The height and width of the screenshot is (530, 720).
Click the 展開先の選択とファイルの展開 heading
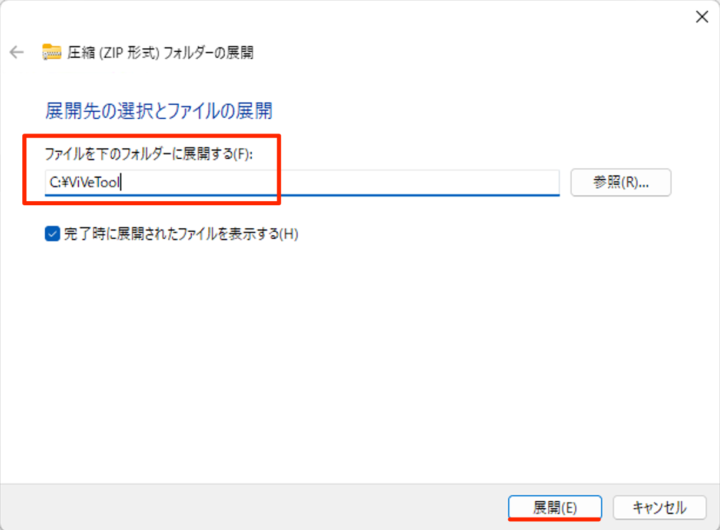point(159,111)
